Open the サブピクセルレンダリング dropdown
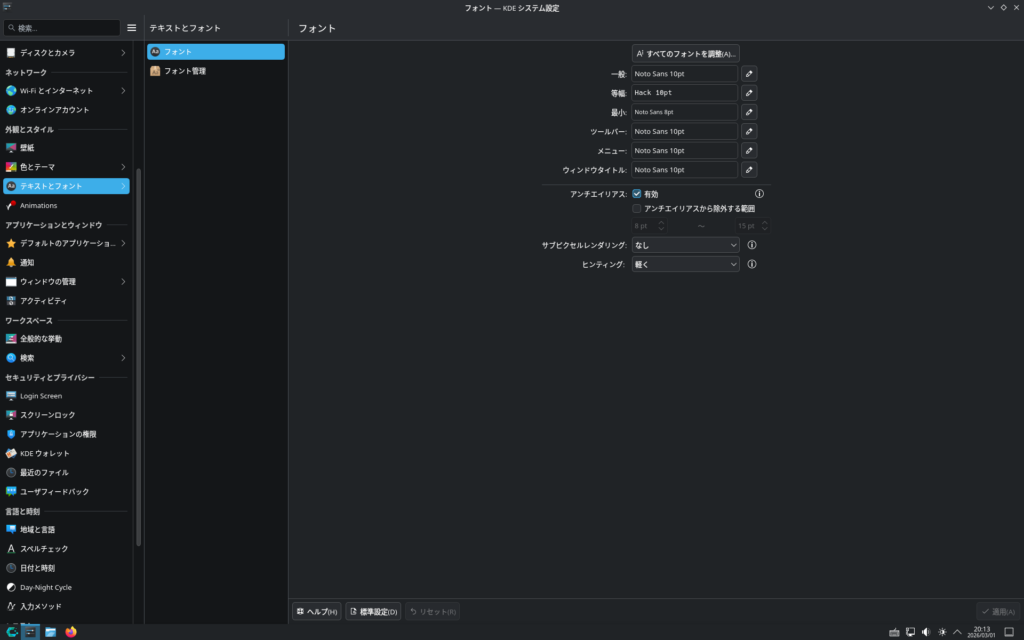 [x=685, y=245]
